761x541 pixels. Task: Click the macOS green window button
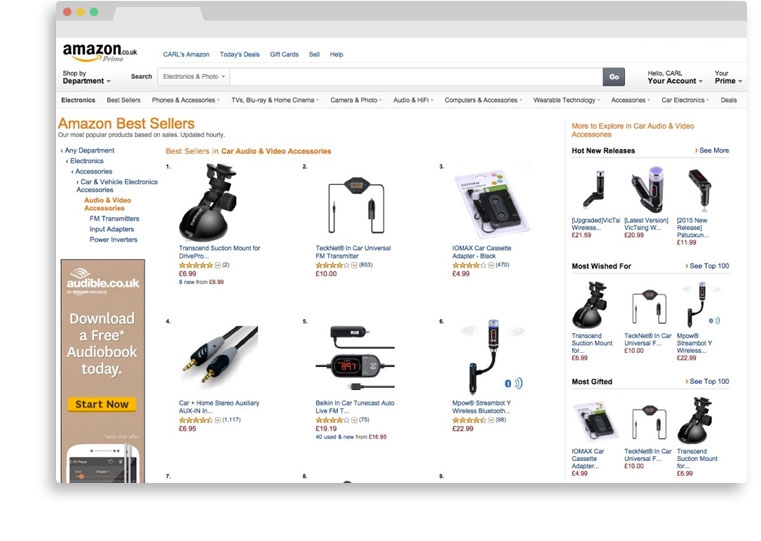pos(94,12)
